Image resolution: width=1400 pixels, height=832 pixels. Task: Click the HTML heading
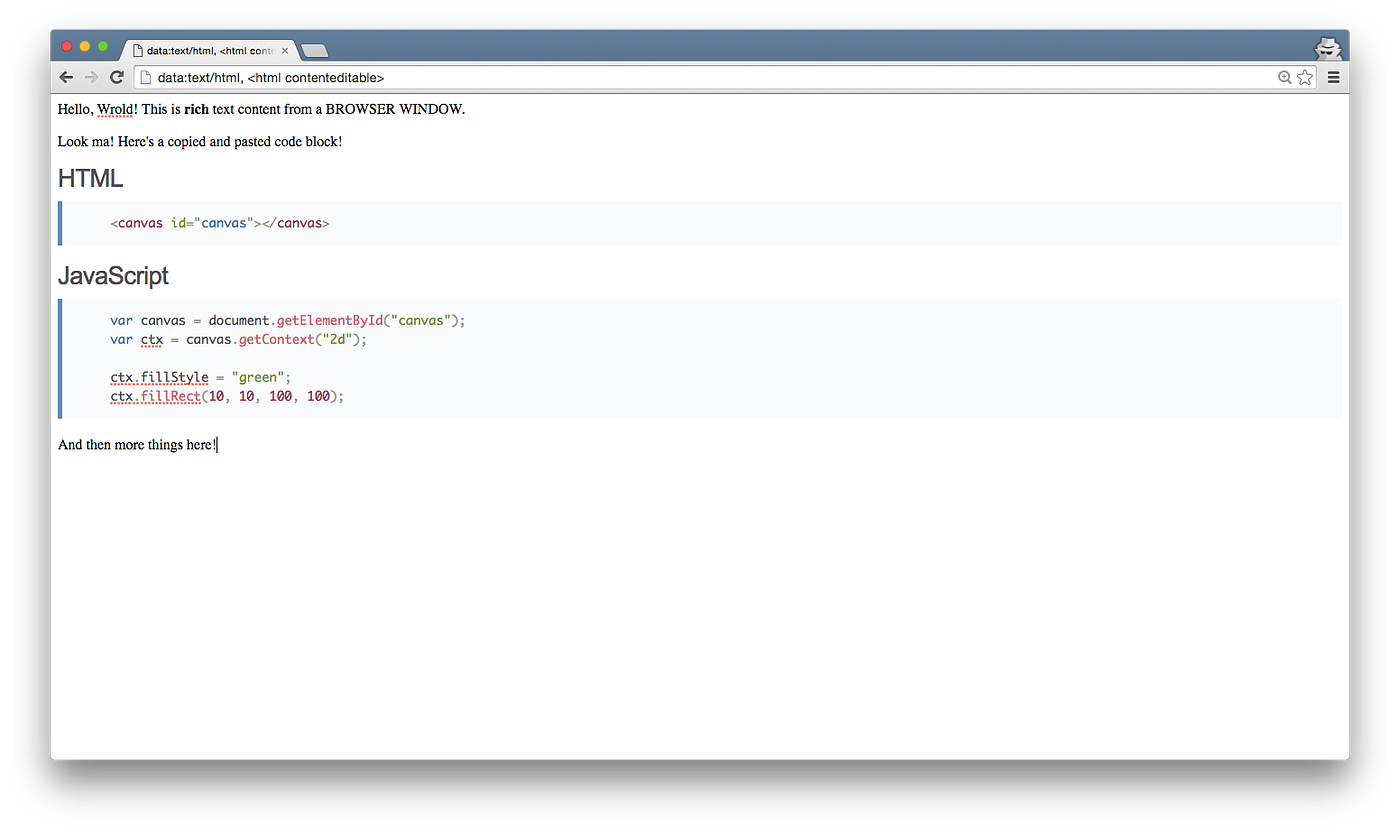click(90, 178)
